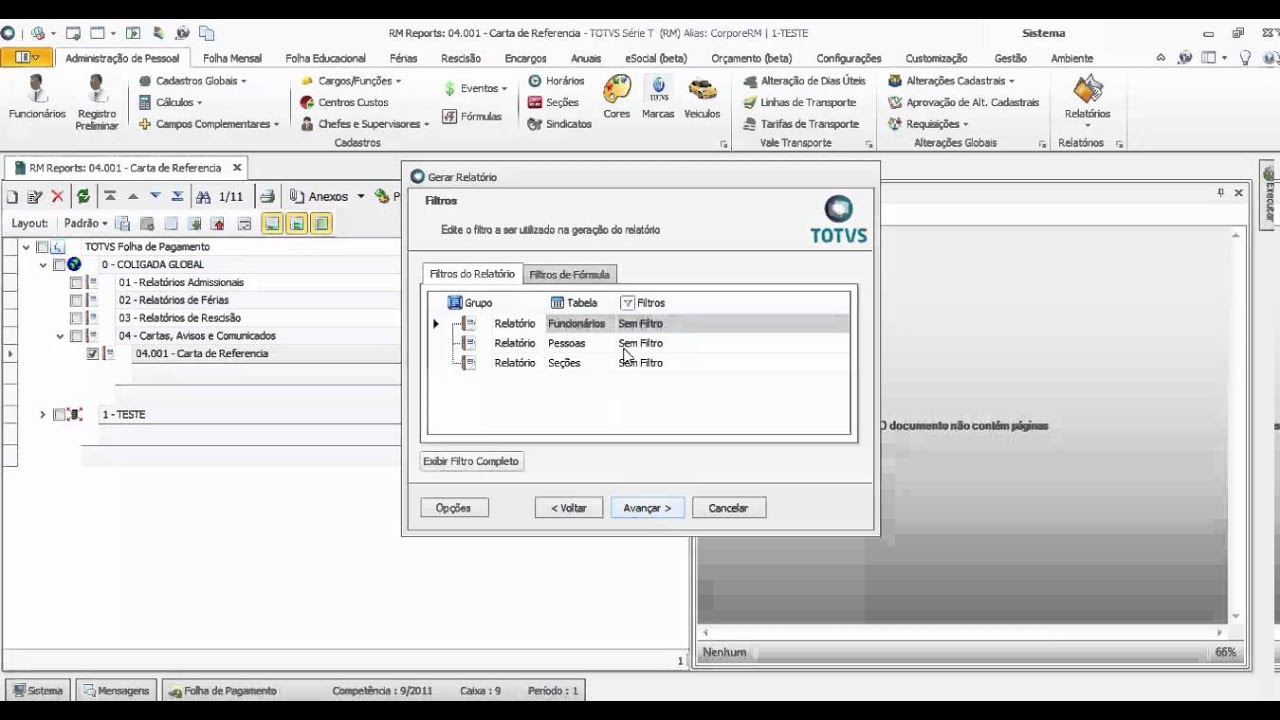Select the Pessoas filter row

[x=639, y=343]
